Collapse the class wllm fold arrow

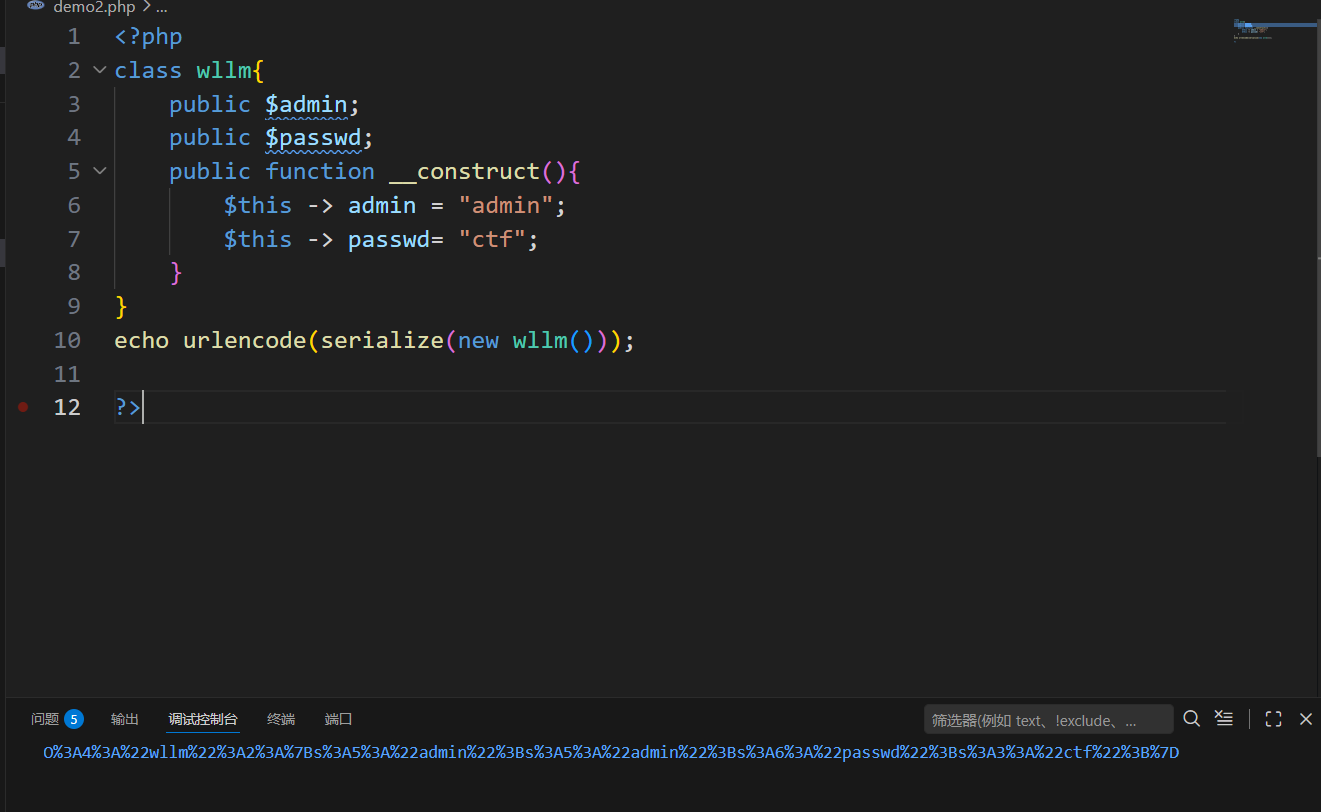point(99,70)
